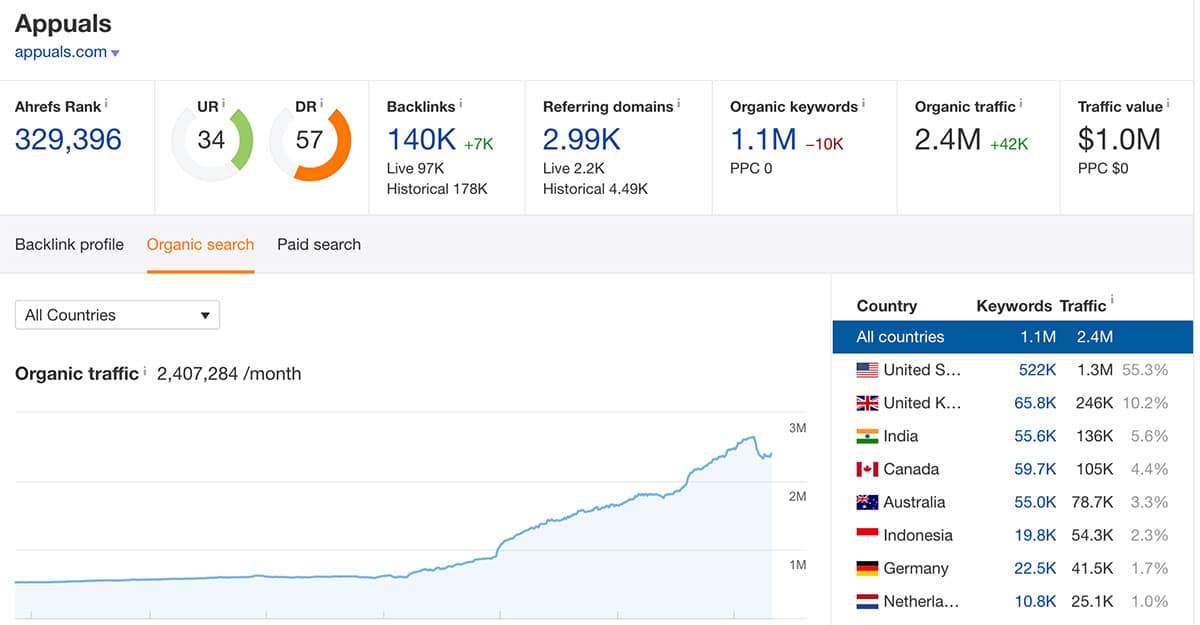Click the Organic traffic metric info icon
The image size is (1200, 625).
click(1021, 104)
